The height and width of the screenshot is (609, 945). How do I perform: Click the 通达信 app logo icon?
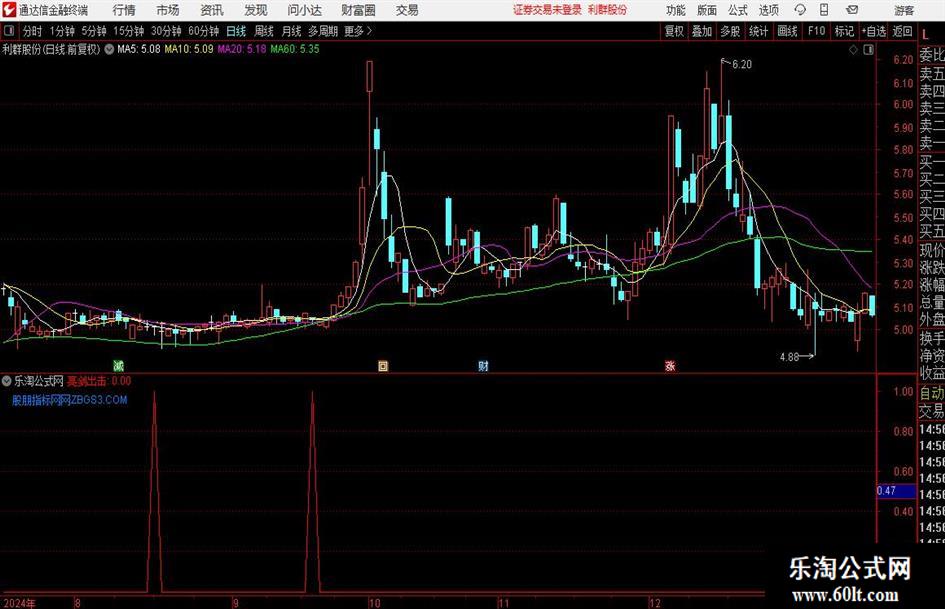click(x=8, y=10)
